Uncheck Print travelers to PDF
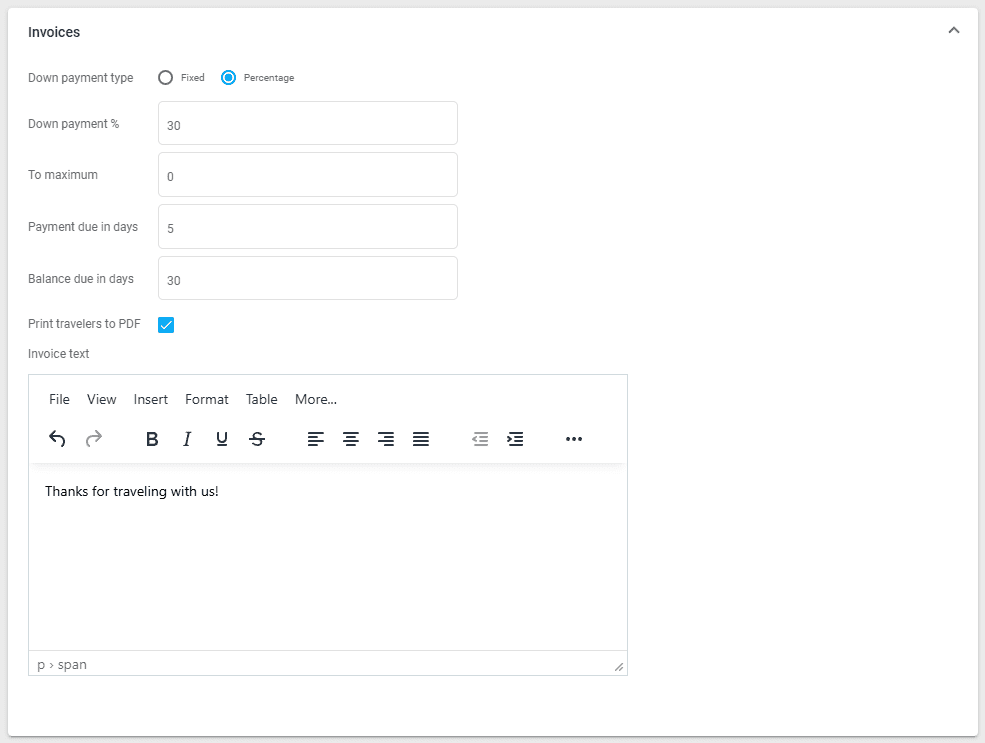This screenshot has width=985, height=743. click(166, 325)
